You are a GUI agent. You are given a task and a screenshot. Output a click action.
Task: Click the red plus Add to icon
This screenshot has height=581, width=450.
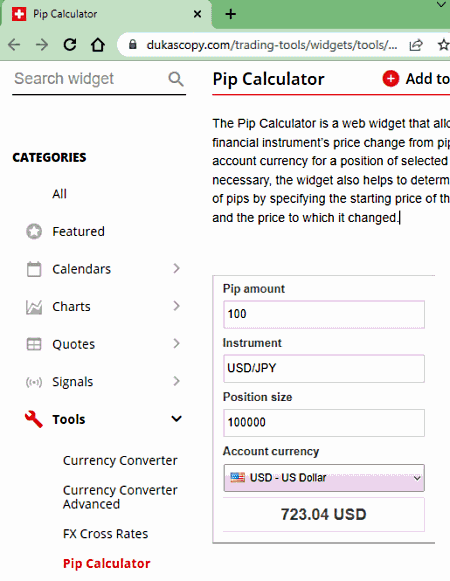(391, 79)
